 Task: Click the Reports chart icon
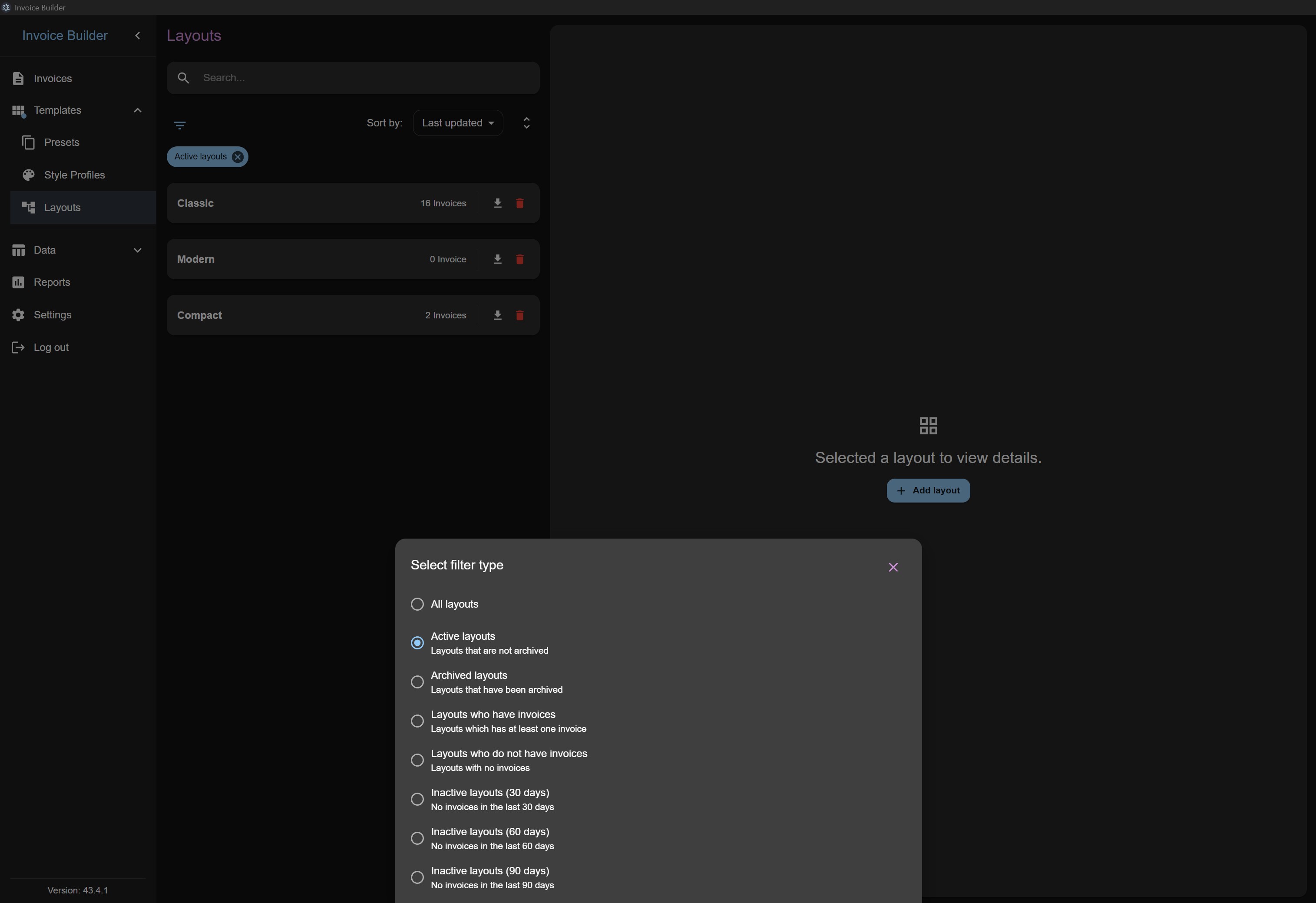tap(18, 282)
